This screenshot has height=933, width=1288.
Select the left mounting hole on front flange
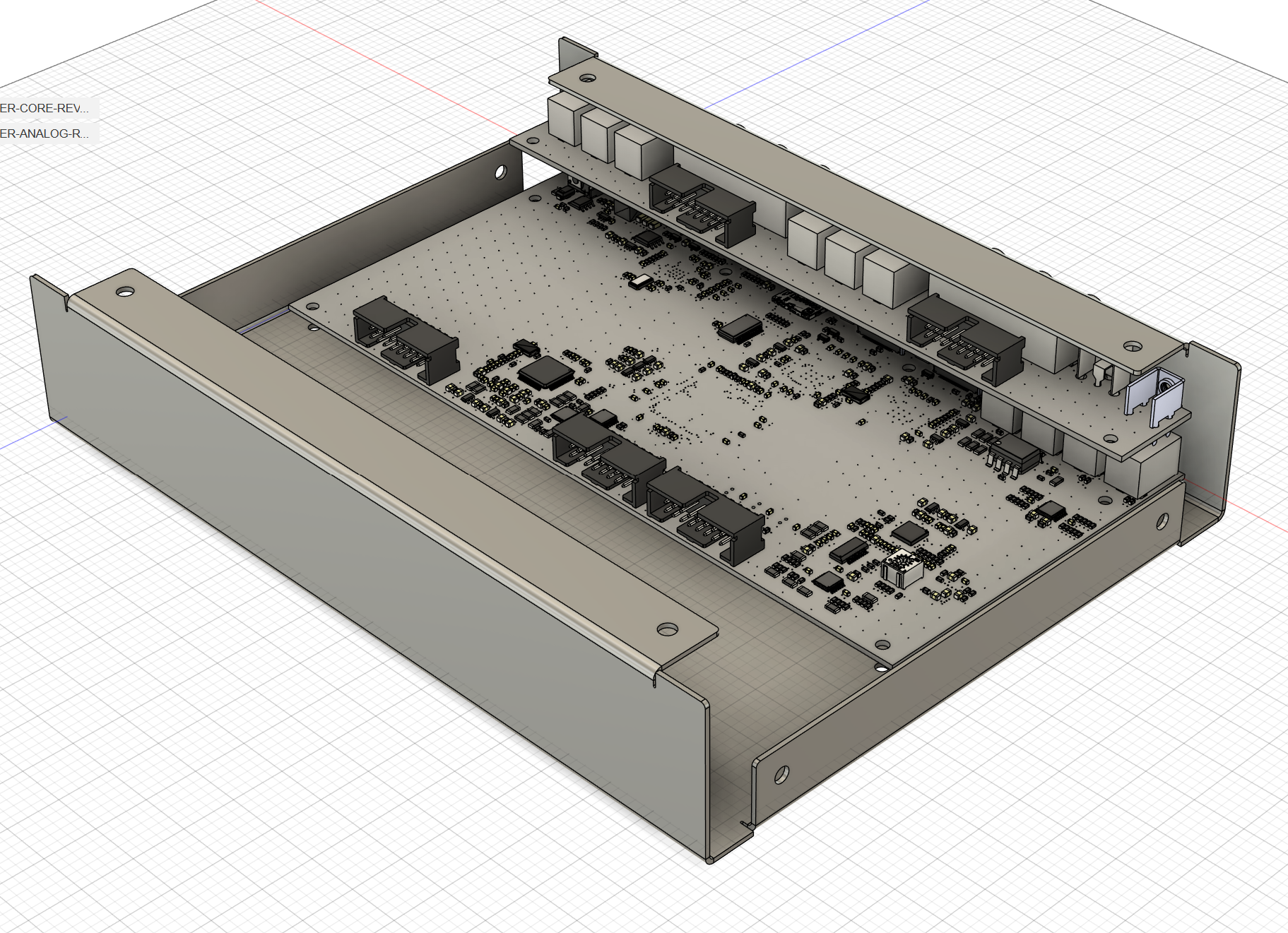[x=125, y=291]
